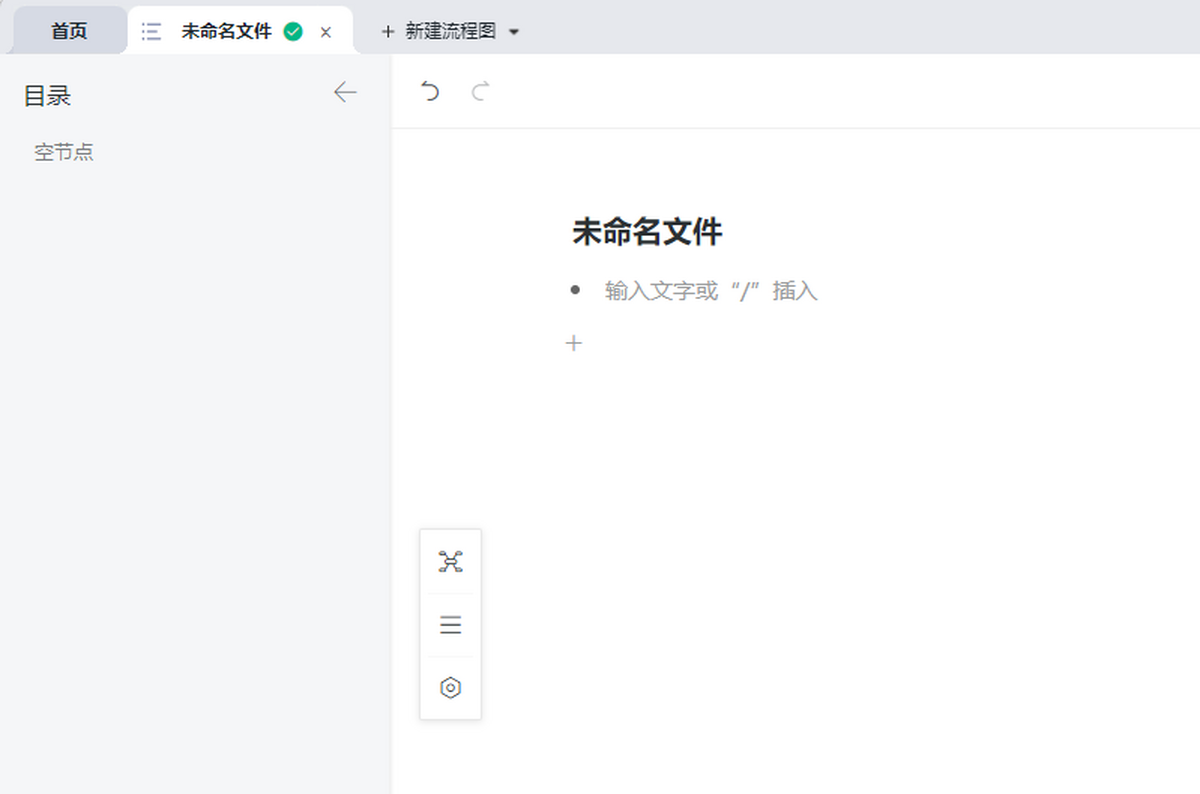Click the 未命名文件 document title

coord(647,232)
